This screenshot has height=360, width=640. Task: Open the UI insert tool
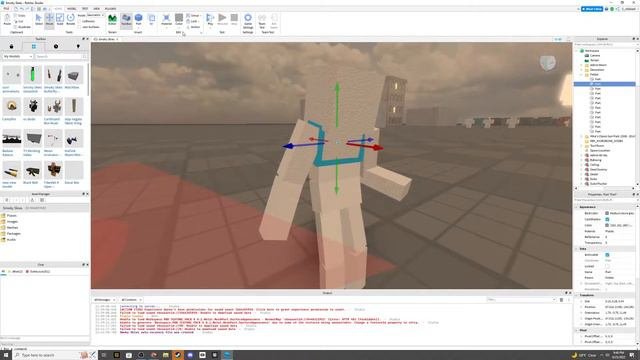151,19
